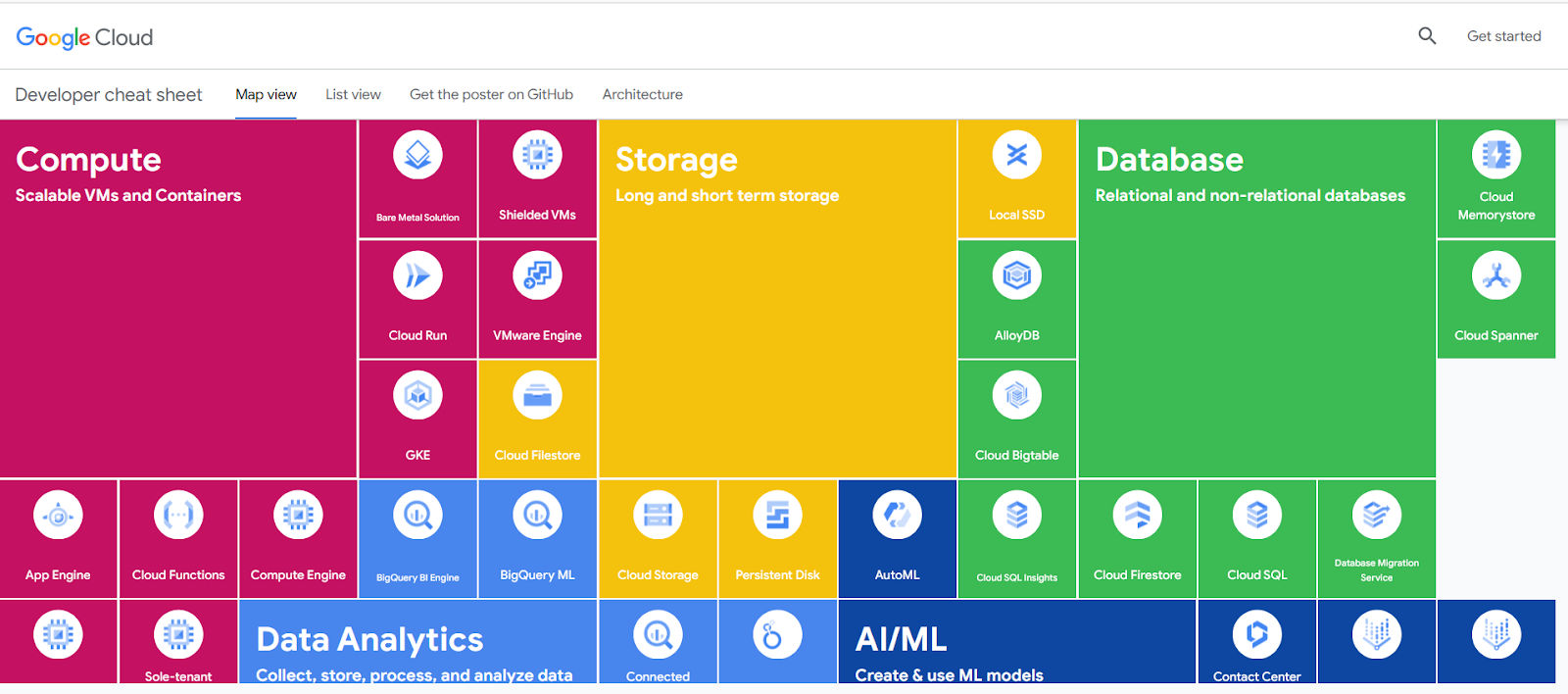Select the Cloud Memorystore icon
This screenshot has width=1568, height=694.
(1496, 155)
